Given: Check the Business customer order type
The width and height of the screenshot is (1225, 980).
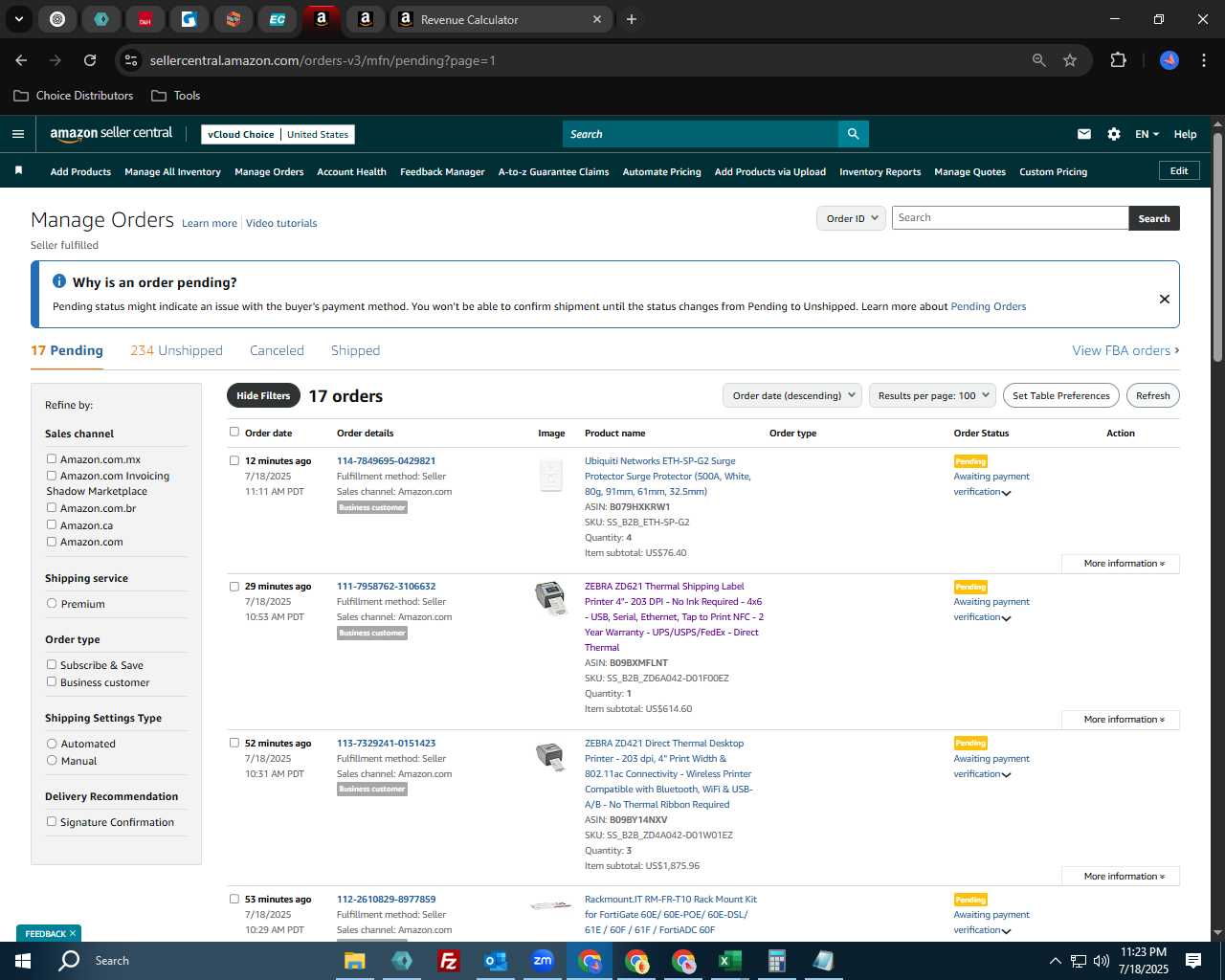Looking at the screenshot, I should click(52, 681).
